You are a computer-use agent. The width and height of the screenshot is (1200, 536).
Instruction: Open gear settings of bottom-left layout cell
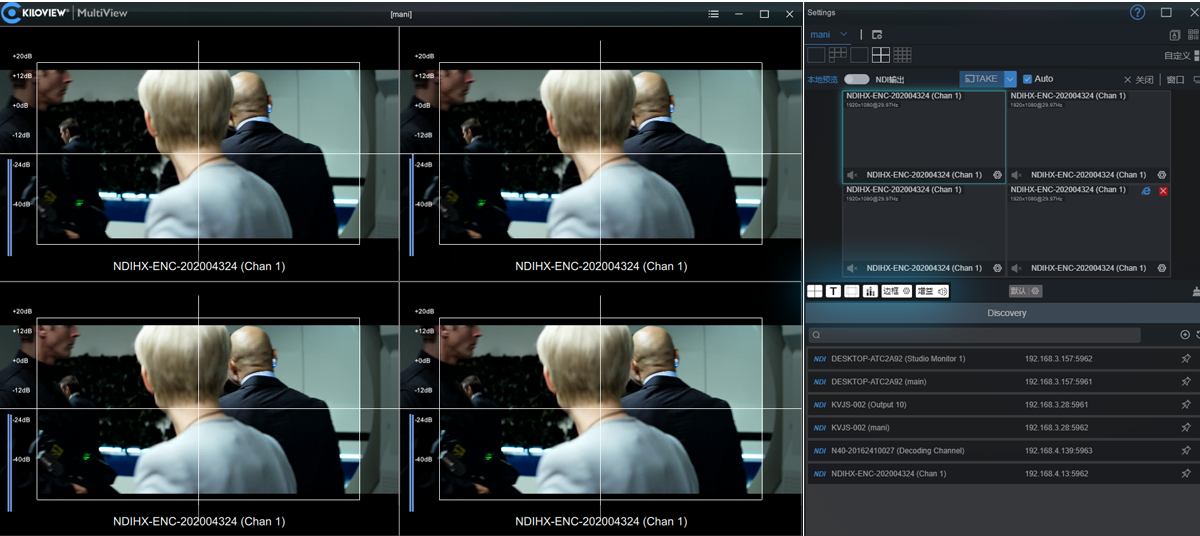(997, 268)
